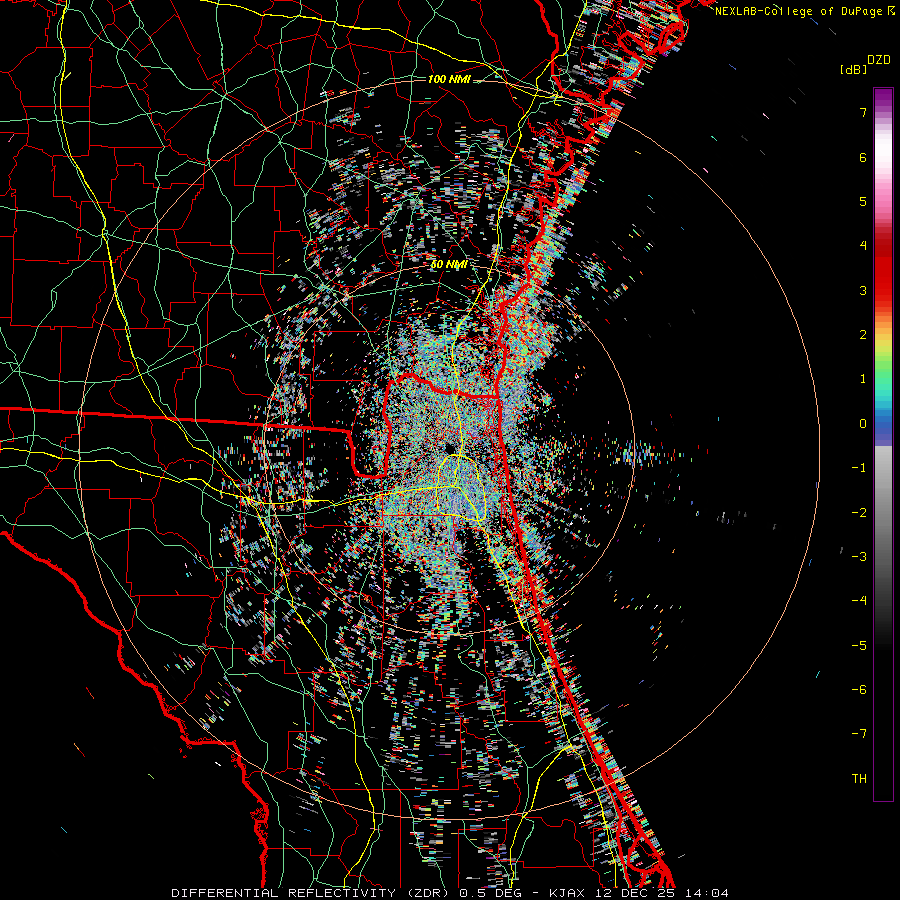This screenshot has height=900, width=900.
Task: Select the -3 dB scale label
Action: pos(859,557)
